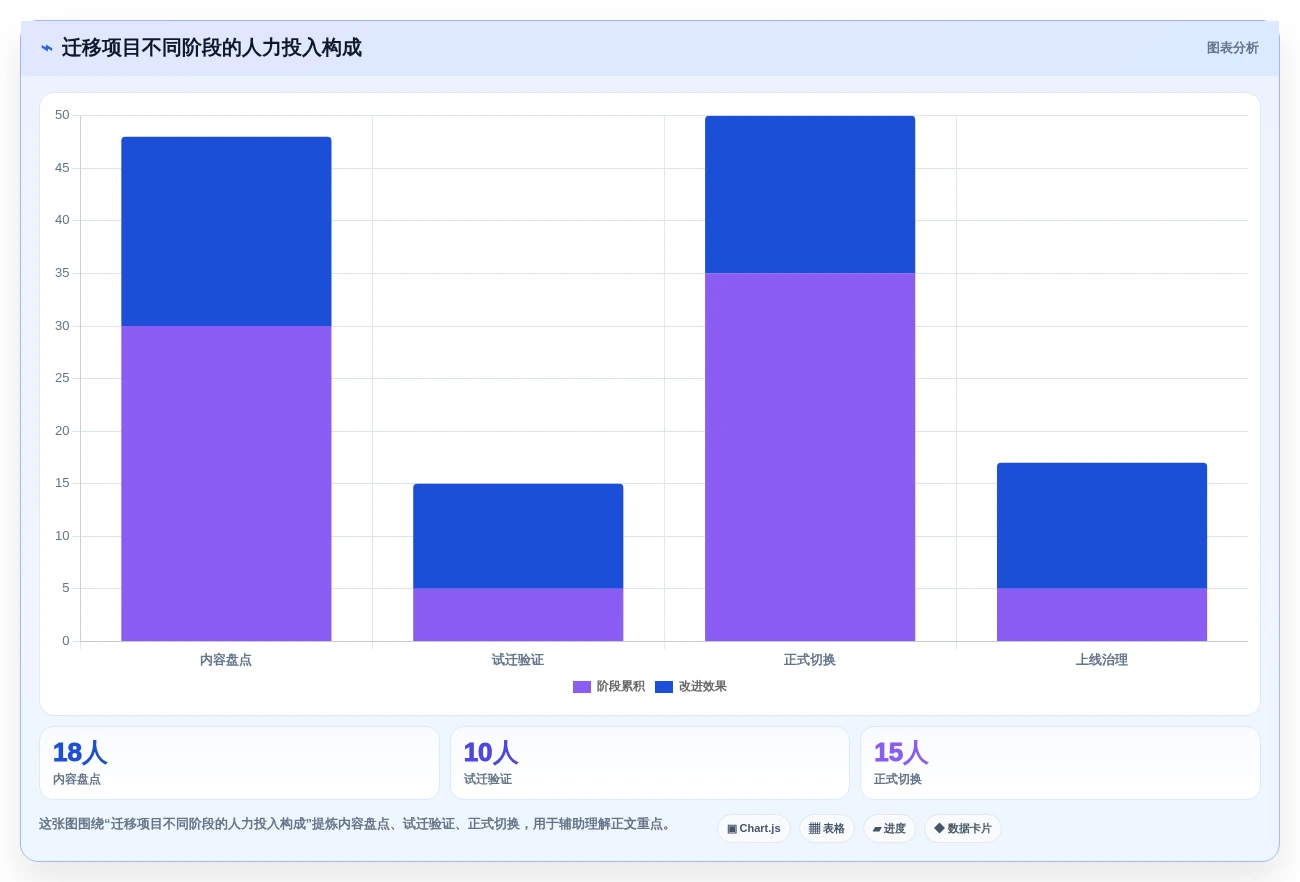Click the description text under the cards
This screenshot has height=882, width=1300.
point(357,824)
